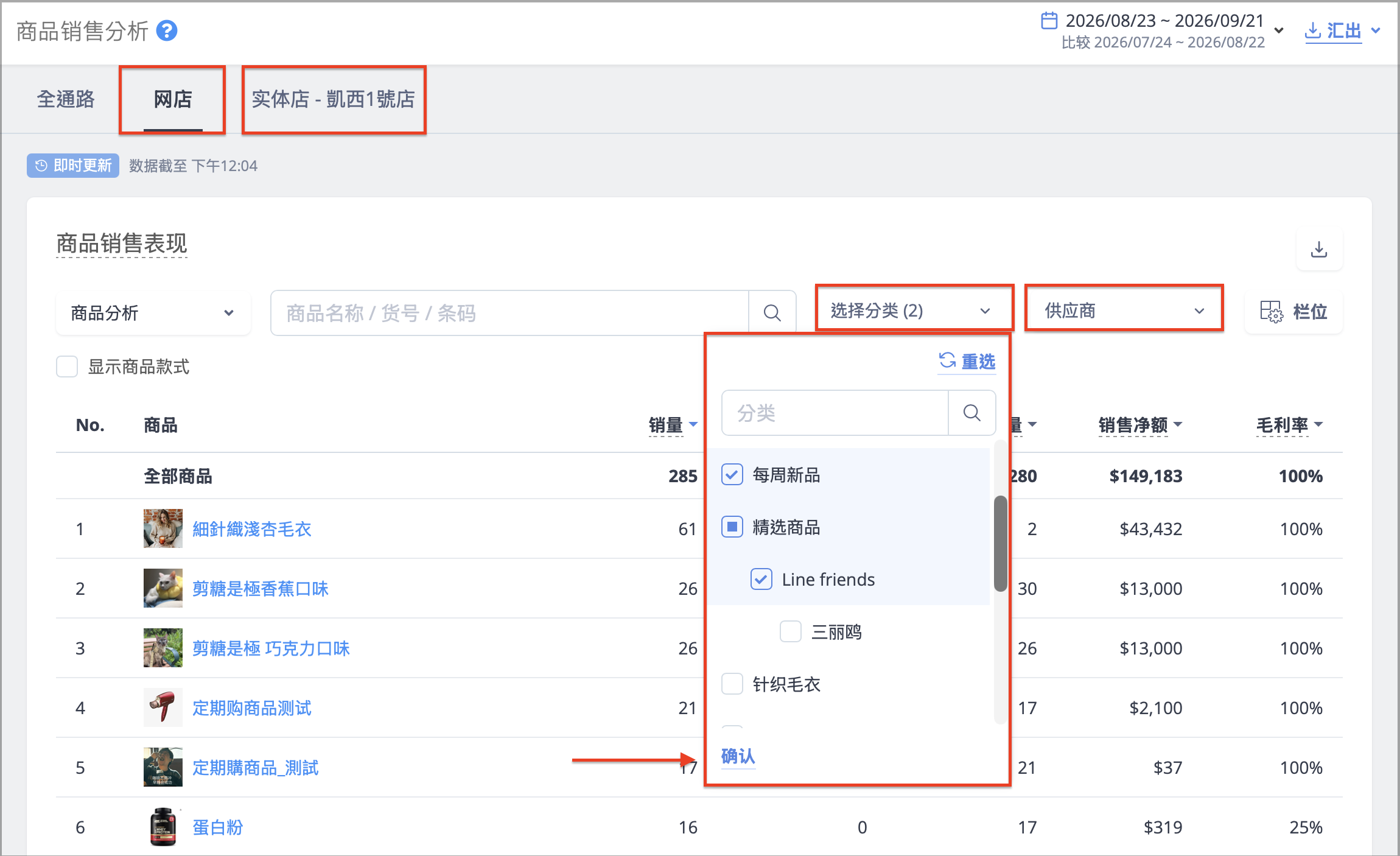Focus the 分类 search input
This screenshot has height=856, width=1400.
coord(835,413)
